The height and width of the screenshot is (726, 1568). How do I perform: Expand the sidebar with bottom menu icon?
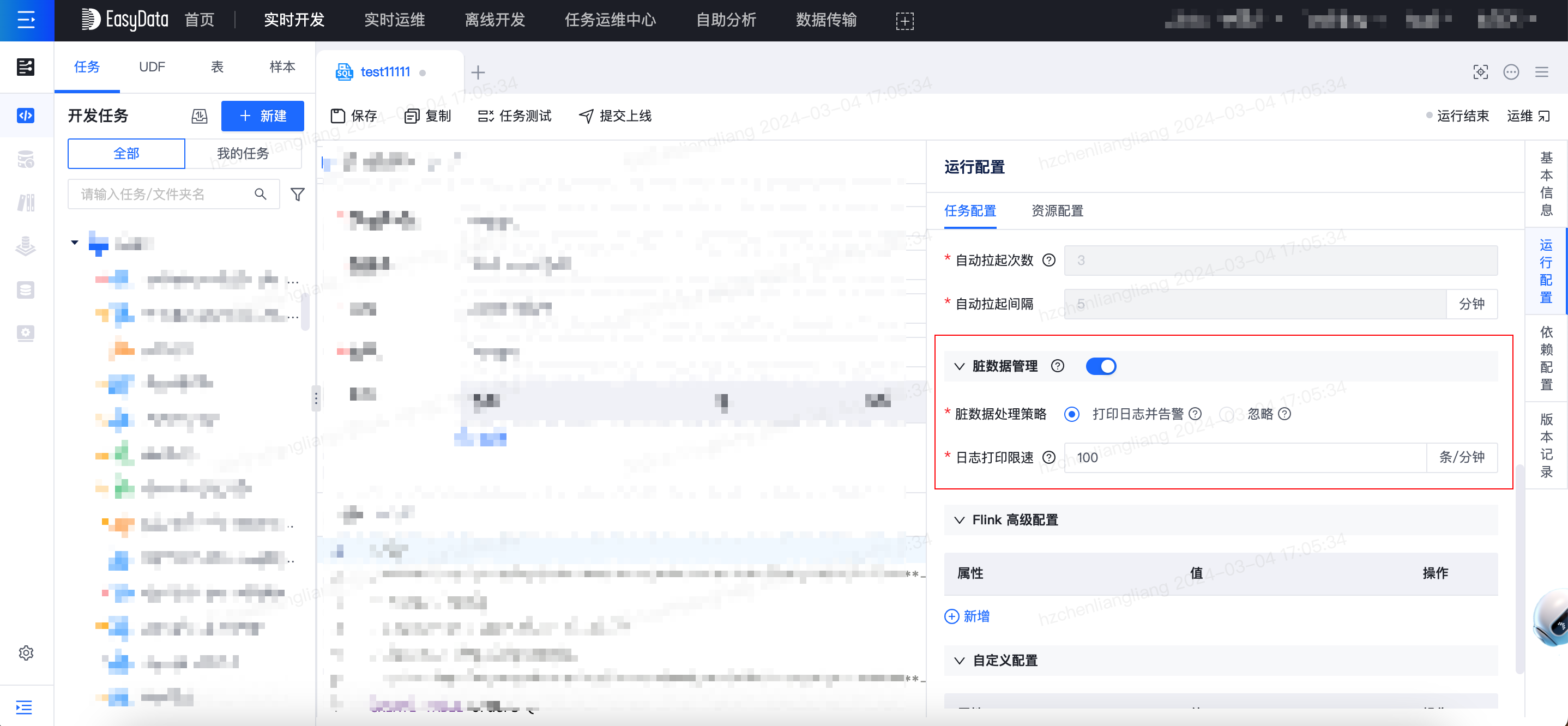click(x=25, y=707)
